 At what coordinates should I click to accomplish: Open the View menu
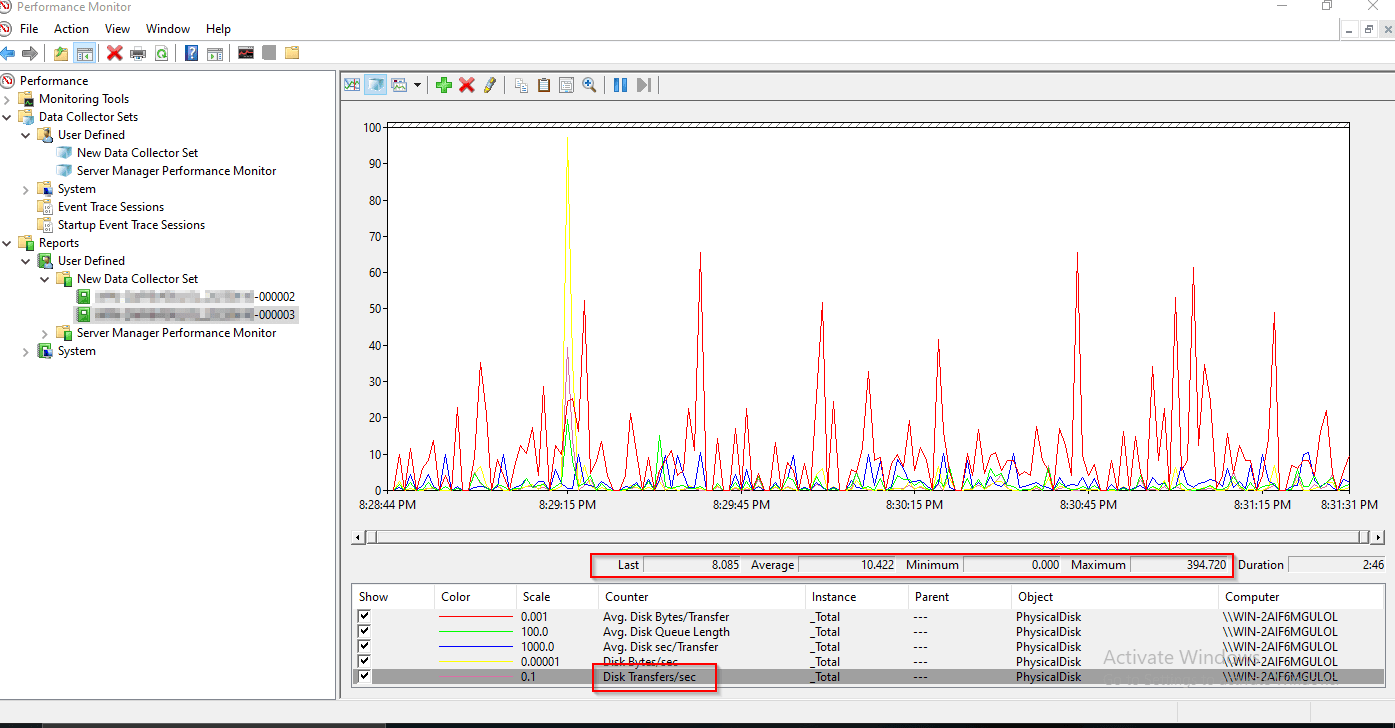click(x=117, y=29)
